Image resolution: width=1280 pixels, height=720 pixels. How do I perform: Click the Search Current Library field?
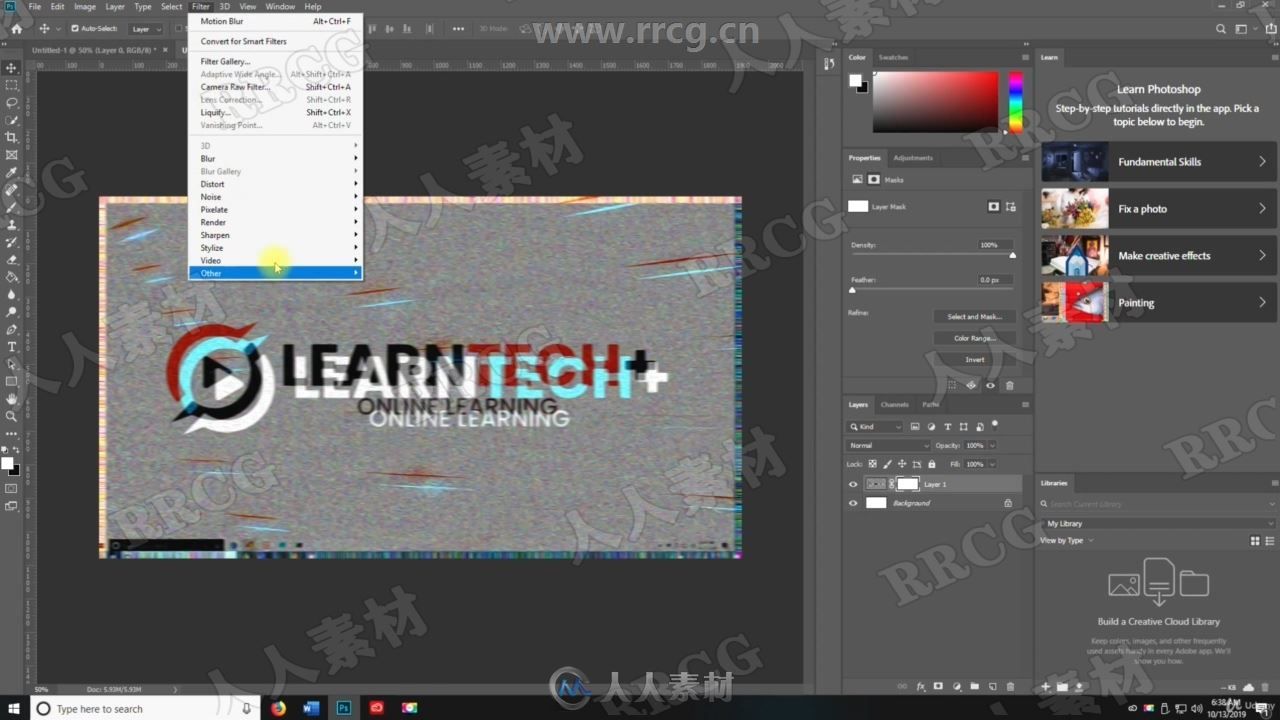1158,504
